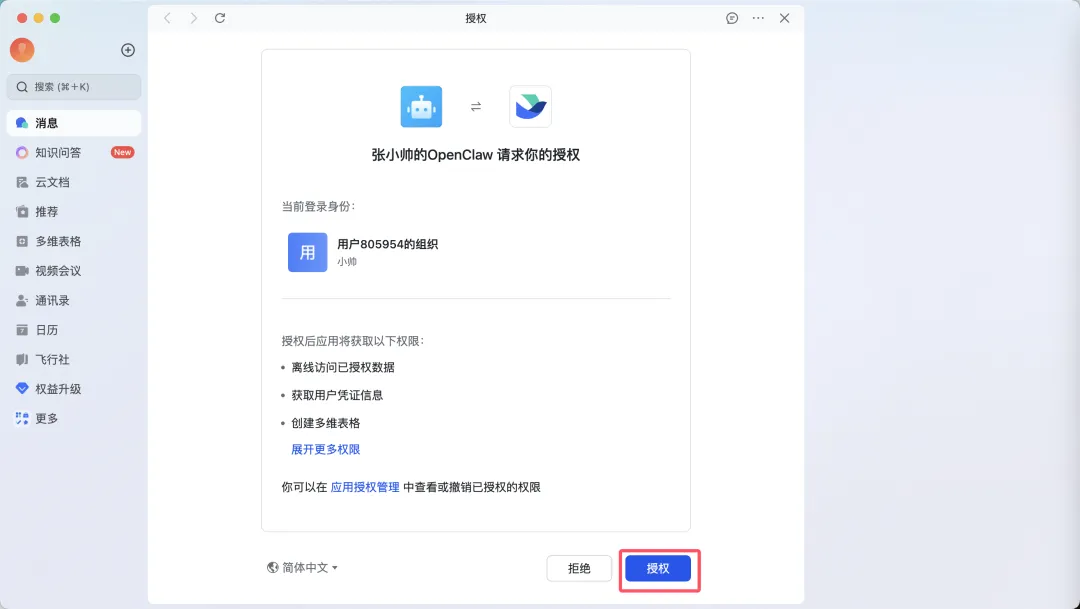Click the Feishu bird logo icon
The height and width of the screenshot is (609, 1080).
[530, 107]
